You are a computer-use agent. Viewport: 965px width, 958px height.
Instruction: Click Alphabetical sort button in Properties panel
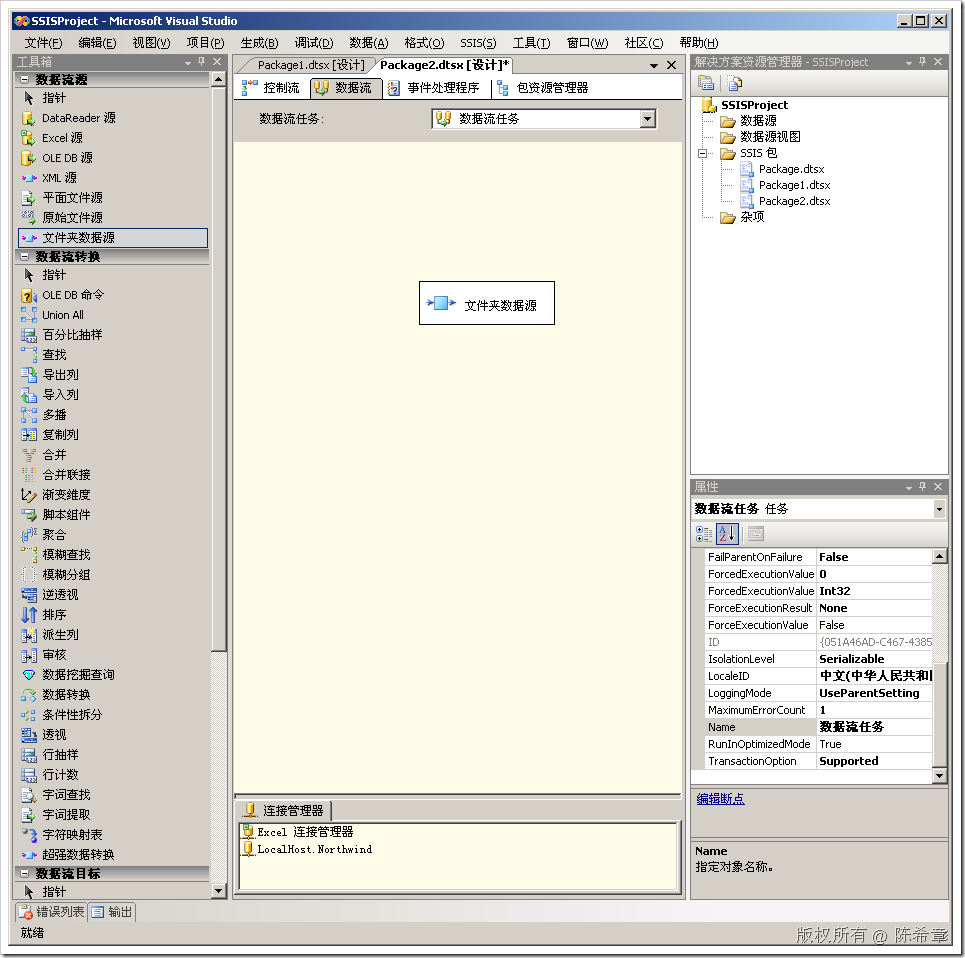click(727, 534)
